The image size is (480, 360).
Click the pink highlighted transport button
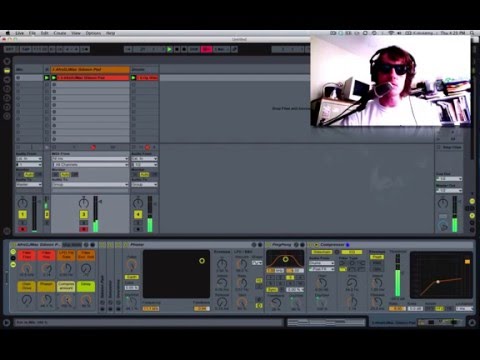206,49
